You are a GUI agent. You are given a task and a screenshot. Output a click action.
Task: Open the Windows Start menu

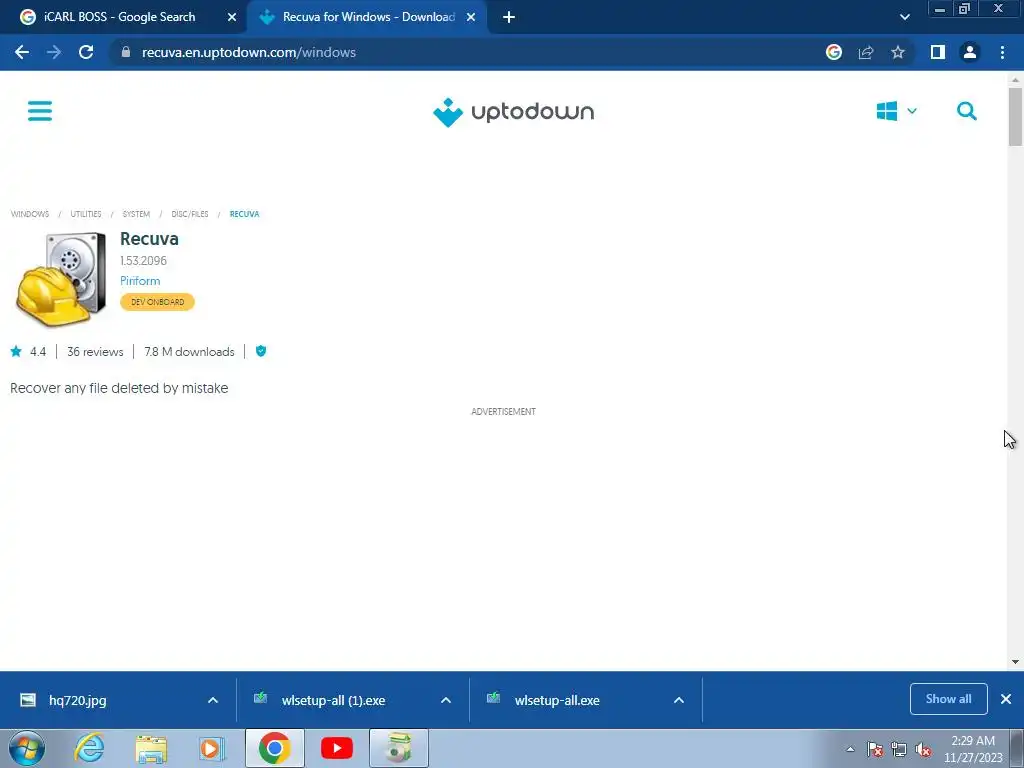tap(27, 748)
